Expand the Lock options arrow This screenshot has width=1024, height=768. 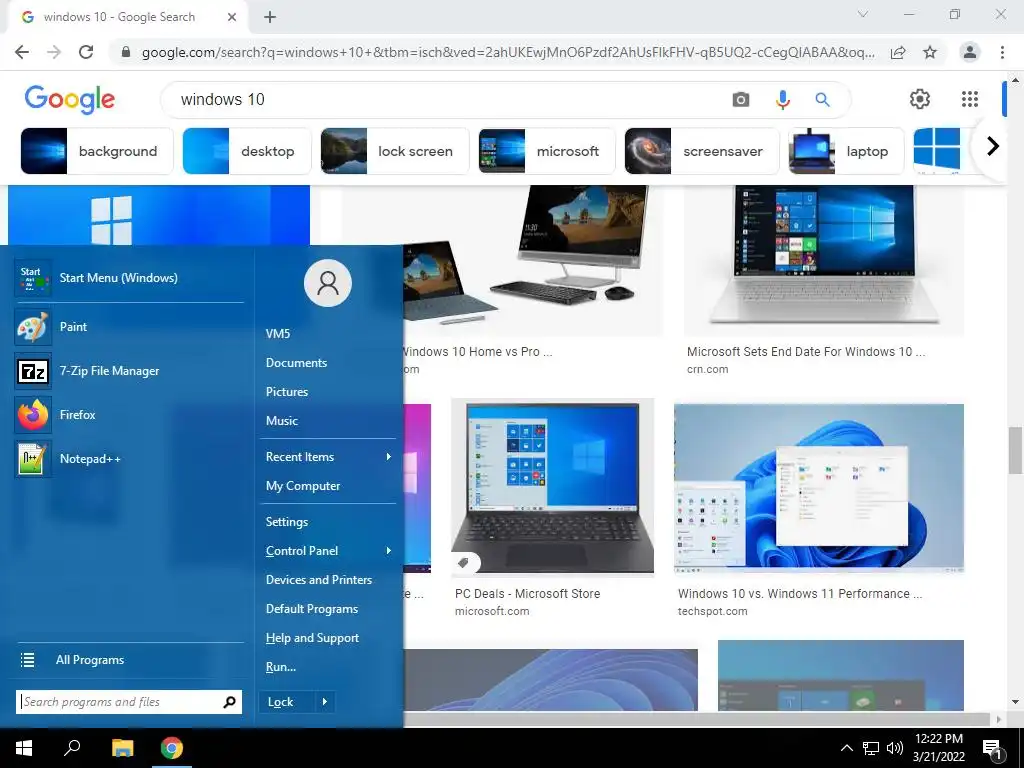pos(325,702)
